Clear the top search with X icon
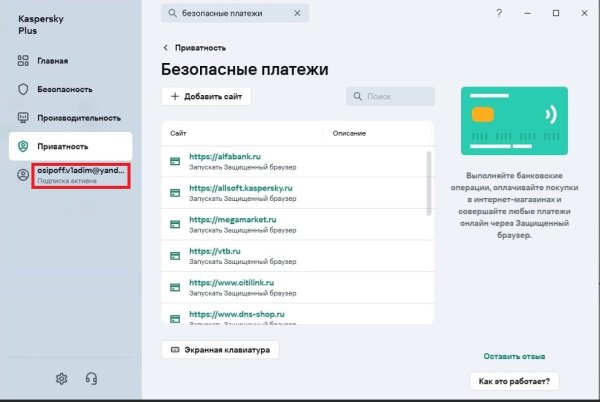The width and height of the screenshot is (600, 402). (297, 13)
